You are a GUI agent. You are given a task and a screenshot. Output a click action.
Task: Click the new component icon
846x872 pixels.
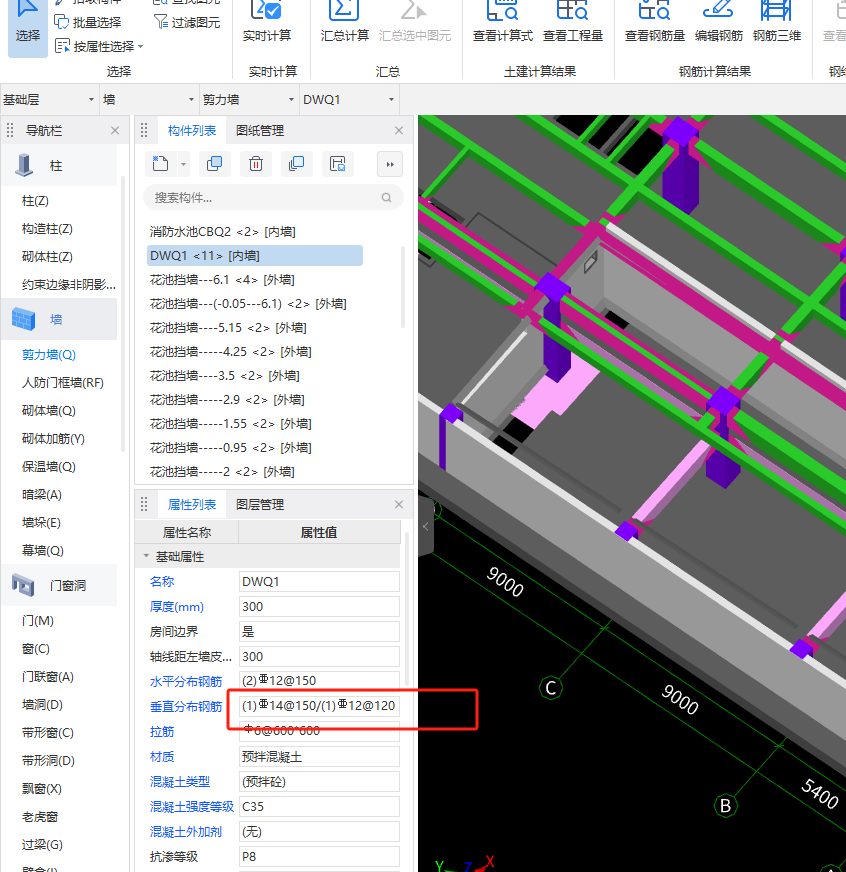[160, 164]
